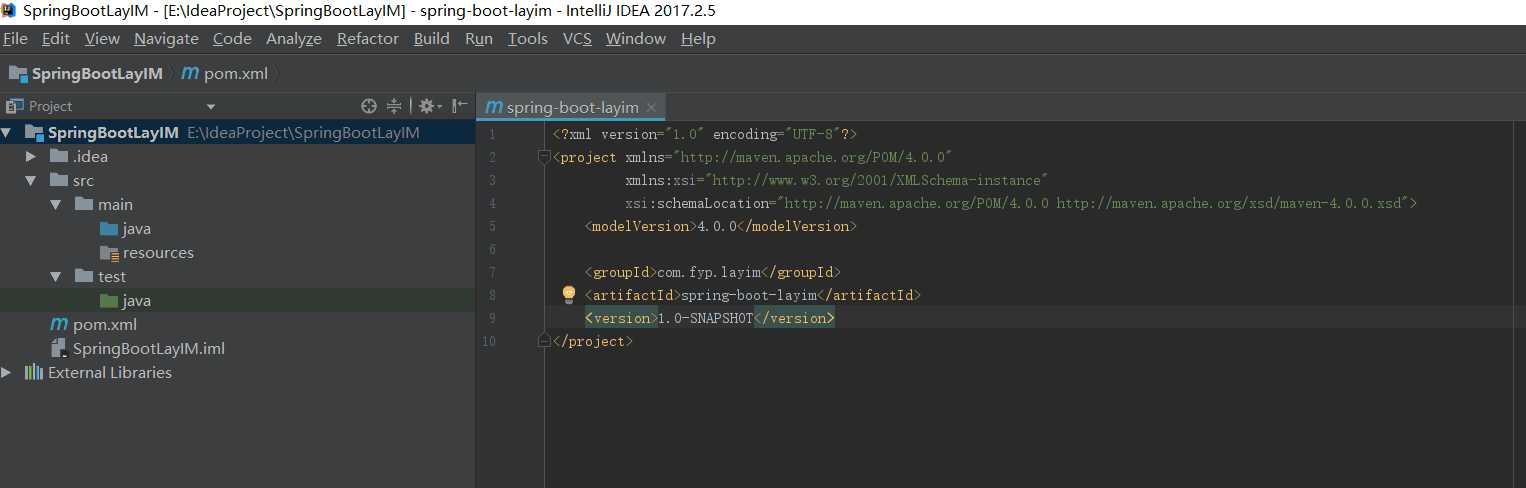
Task: Close the spring-boot-layim editor tab
Action: pyautogui.click(x=651, y=107)
